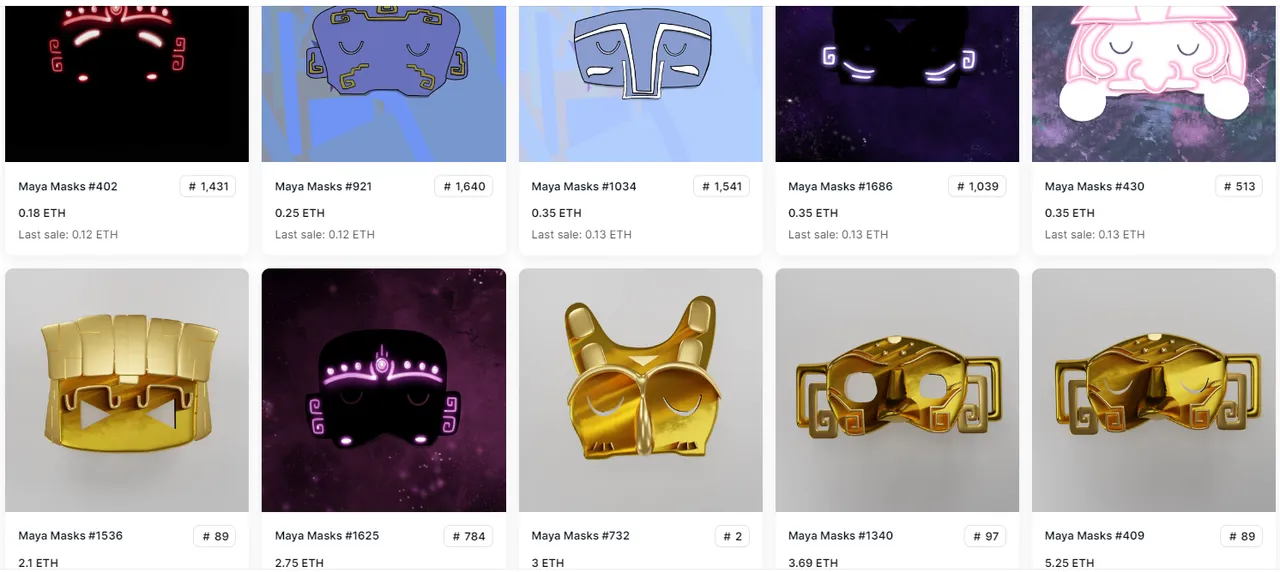Open the Maya Masks #409 gold mask image

click(1154, 390)
